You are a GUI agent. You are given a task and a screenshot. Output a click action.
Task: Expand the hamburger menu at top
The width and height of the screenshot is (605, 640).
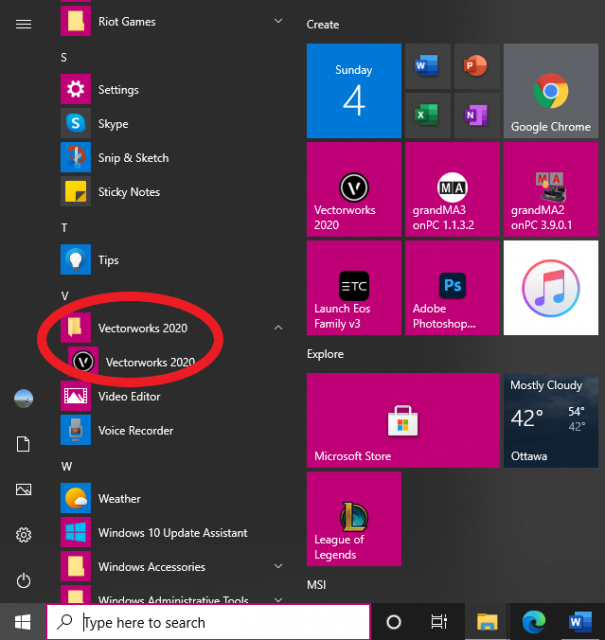[x=24, y=24]
